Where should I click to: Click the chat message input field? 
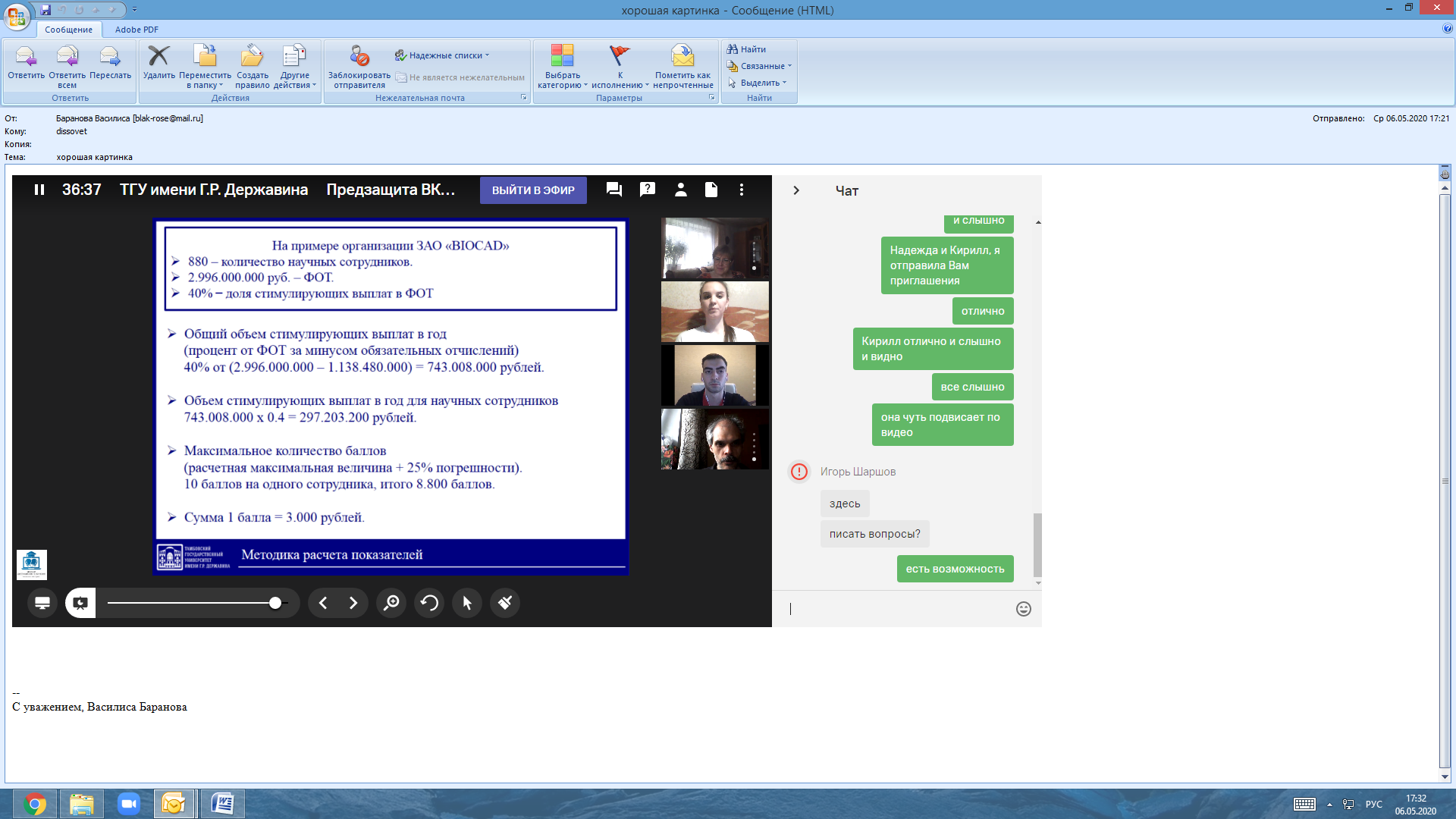tap(895, 609)
